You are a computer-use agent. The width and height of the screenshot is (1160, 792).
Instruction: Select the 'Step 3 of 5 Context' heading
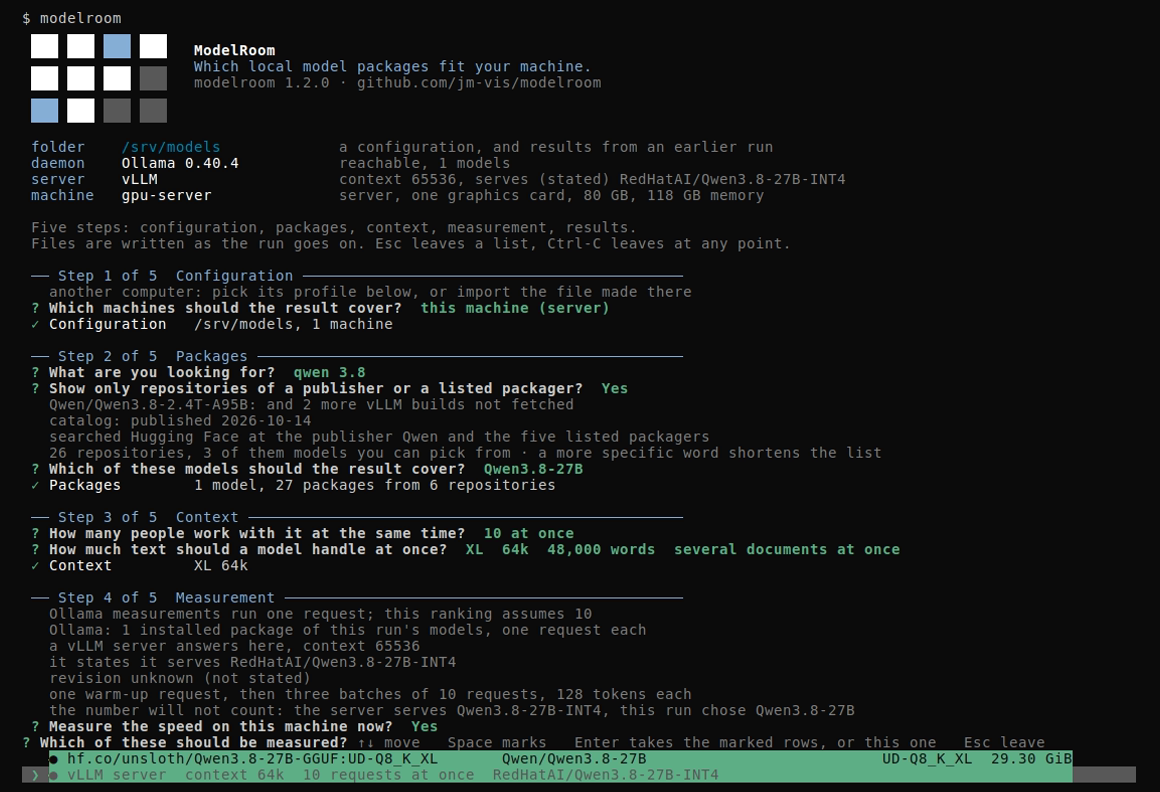(148, 518)
